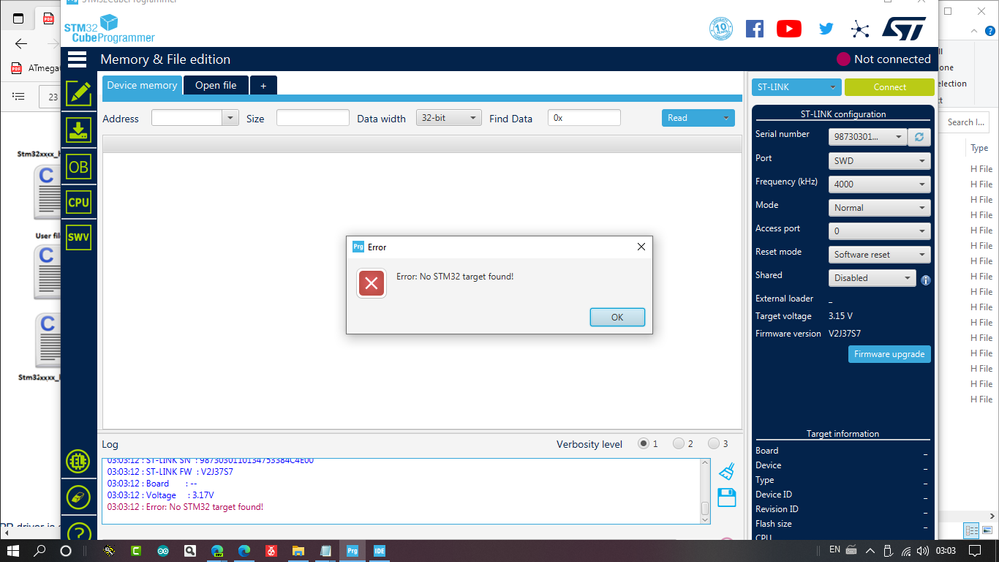Image resolution: width=999 pixels, height=562 pixels.
Task: Click OK in the Error dialog
Action: coord(617,317)
